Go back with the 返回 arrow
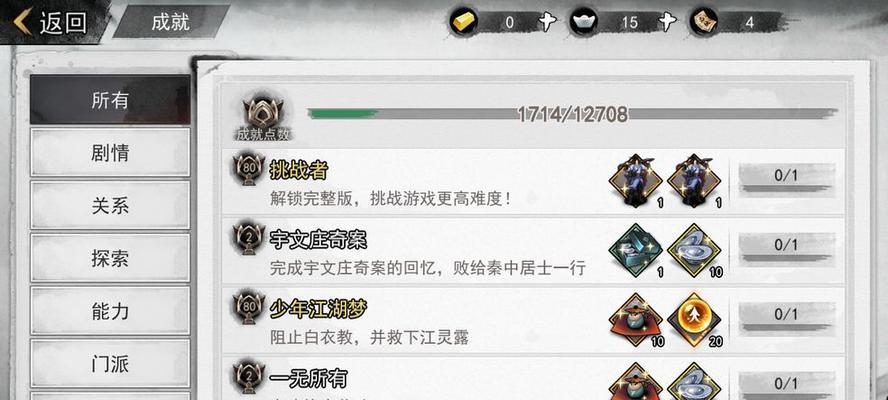The image size is (888, 400). (x=50, y=22)
